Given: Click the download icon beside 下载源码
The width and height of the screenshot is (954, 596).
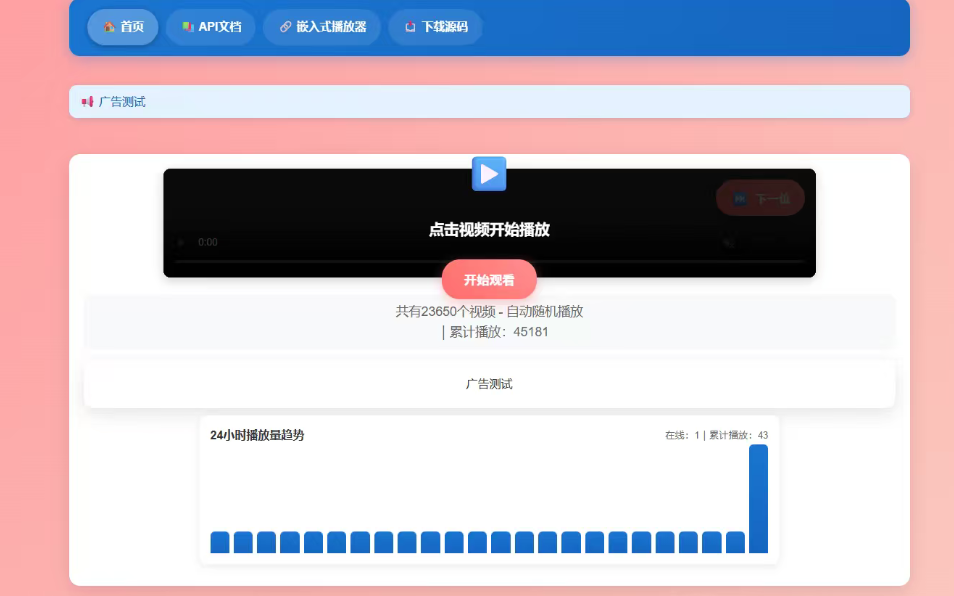Looking at the screenshot, I should tap(410, 27).
